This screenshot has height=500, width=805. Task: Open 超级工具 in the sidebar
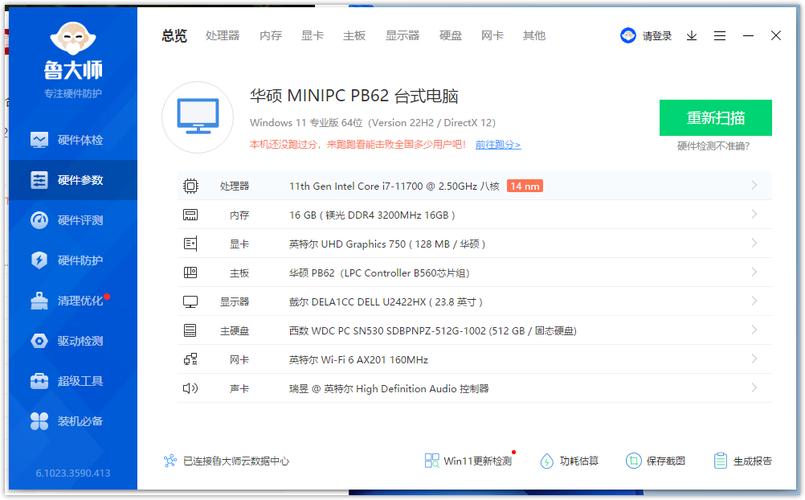[73, 380]
